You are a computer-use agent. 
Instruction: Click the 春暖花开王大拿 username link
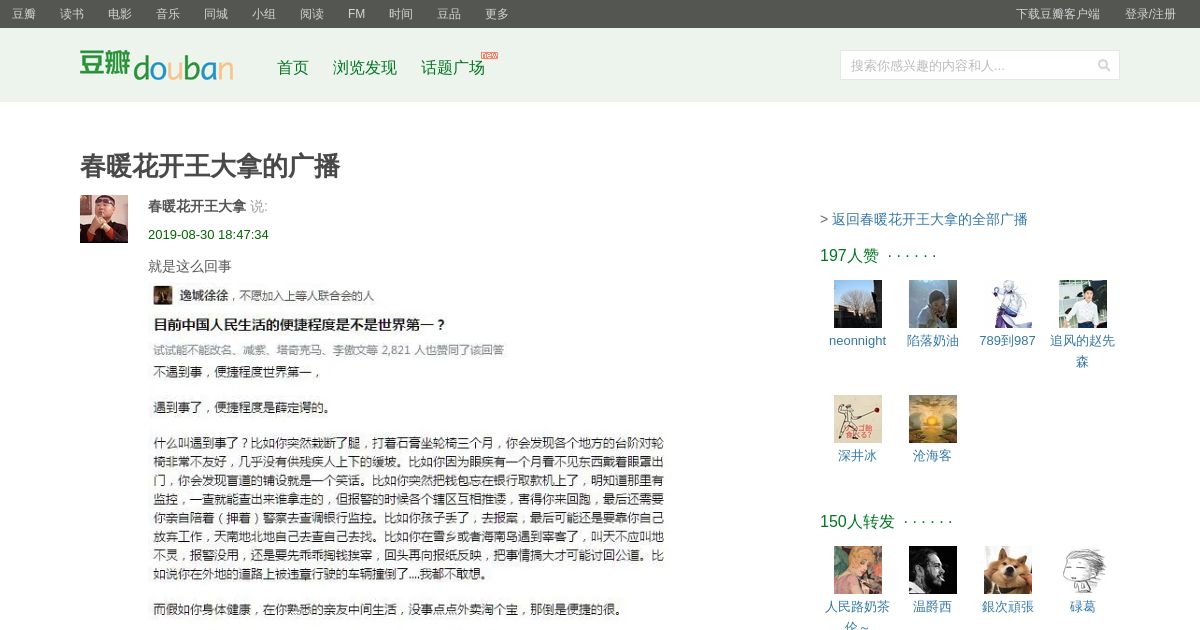pyautogui.click(x=197, y=206)
